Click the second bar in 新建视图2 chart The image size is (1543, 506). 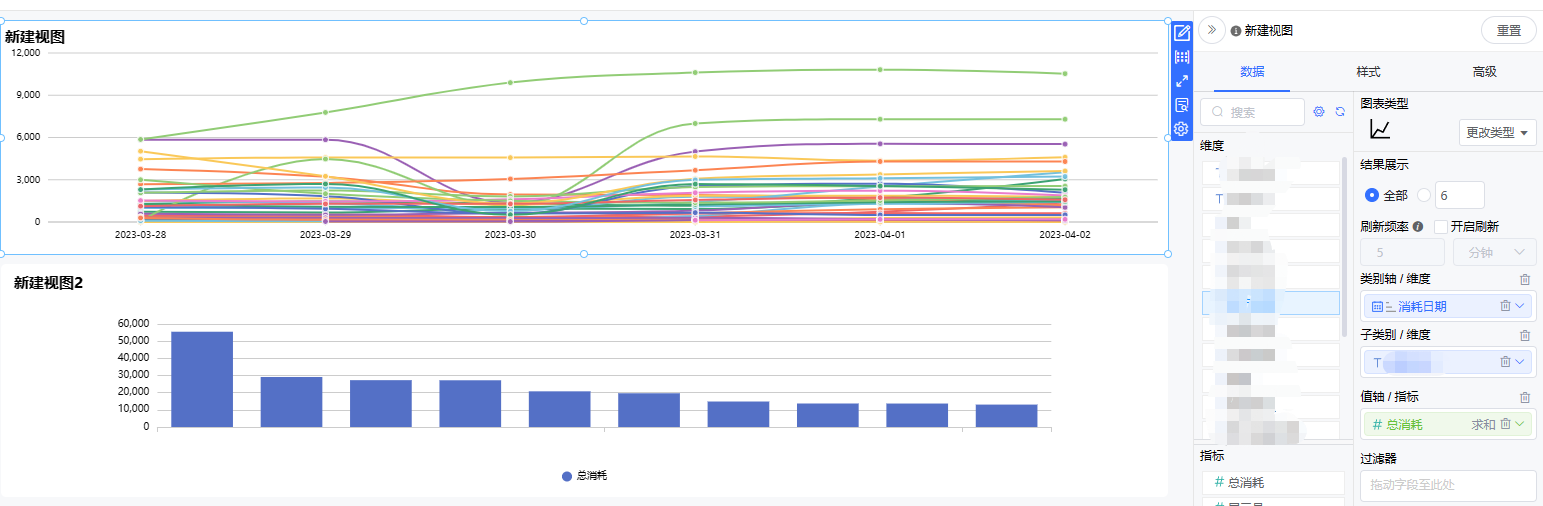tap(291, 402)
